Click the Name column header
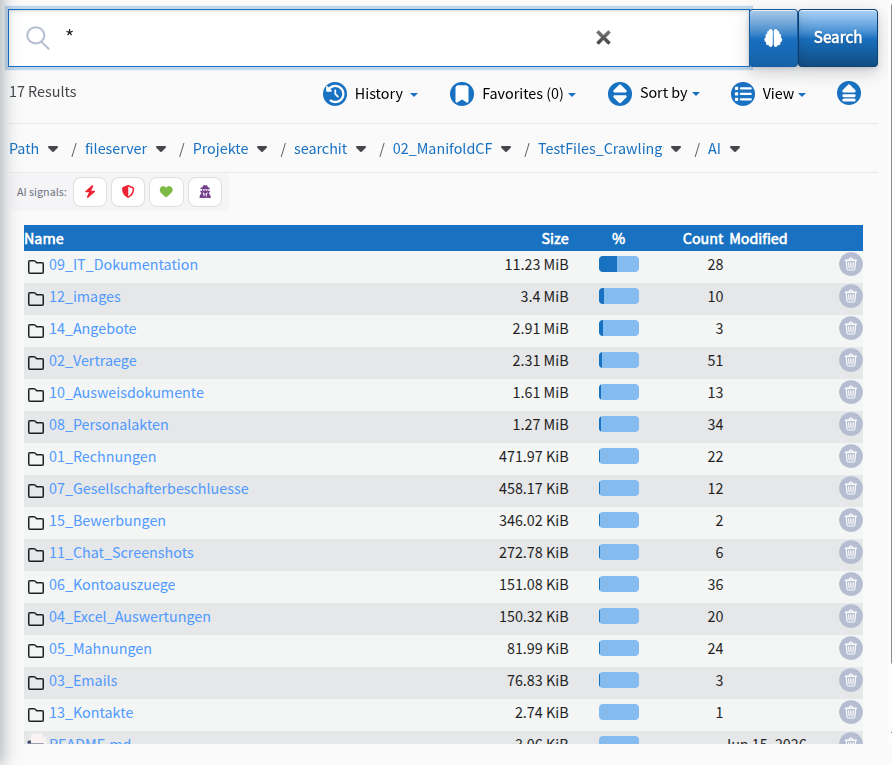Image resolution: width=892 pixels, height=765 pixels. click(x=44, y=239)
